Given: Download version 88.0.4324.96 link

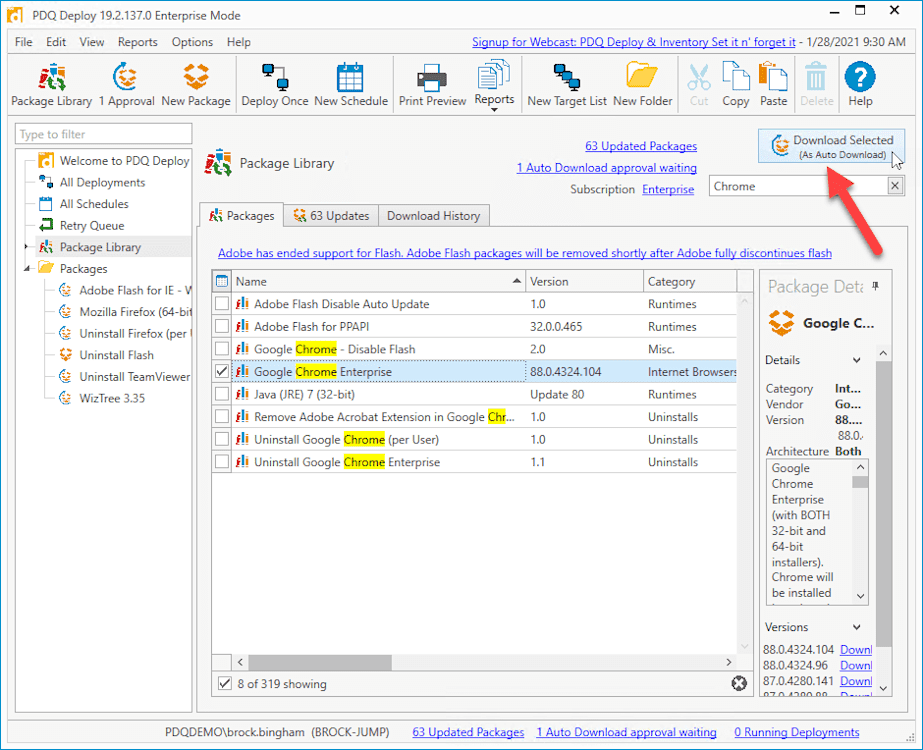Looking at the screenshot, I should [x=856, y=665].
